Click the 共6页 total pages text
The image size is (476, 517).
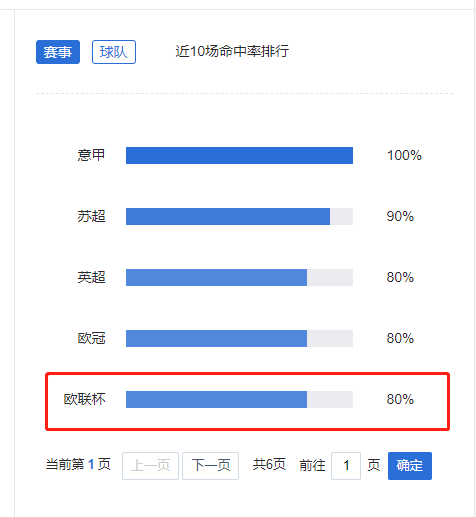(269, 464)
